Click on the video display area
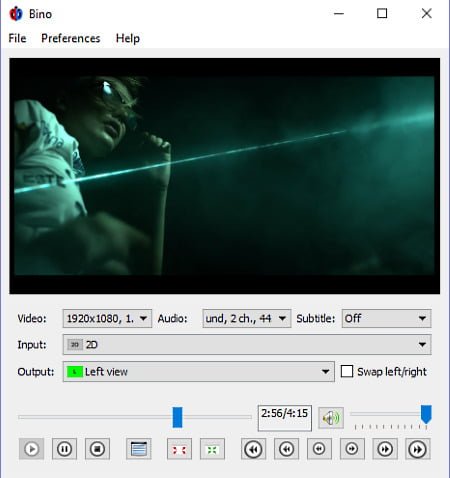The height and width of the screenshot is (478, 450). point(225,176)
